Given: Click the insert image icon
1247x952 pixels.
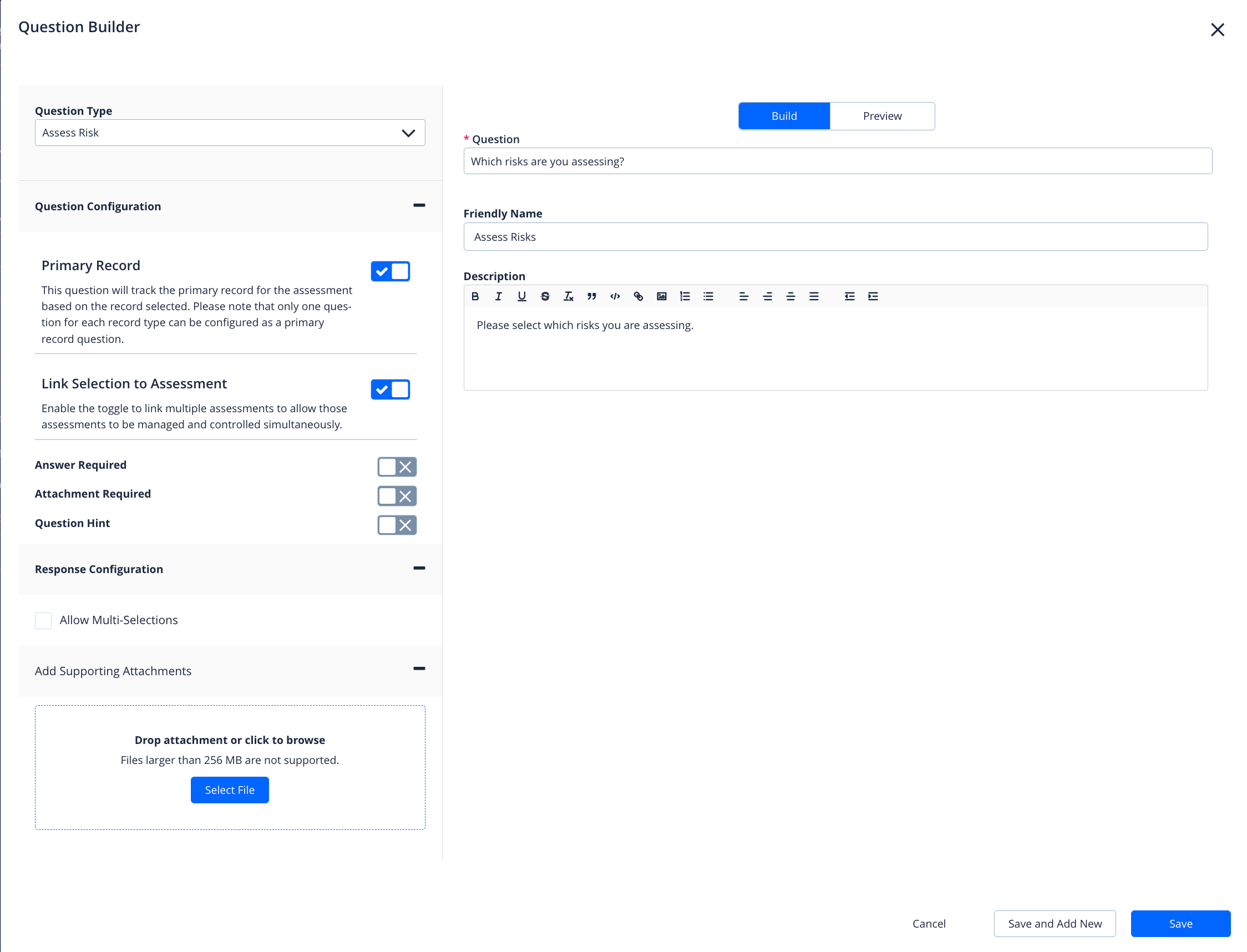Looking at the screenshot, I should 661,296.
